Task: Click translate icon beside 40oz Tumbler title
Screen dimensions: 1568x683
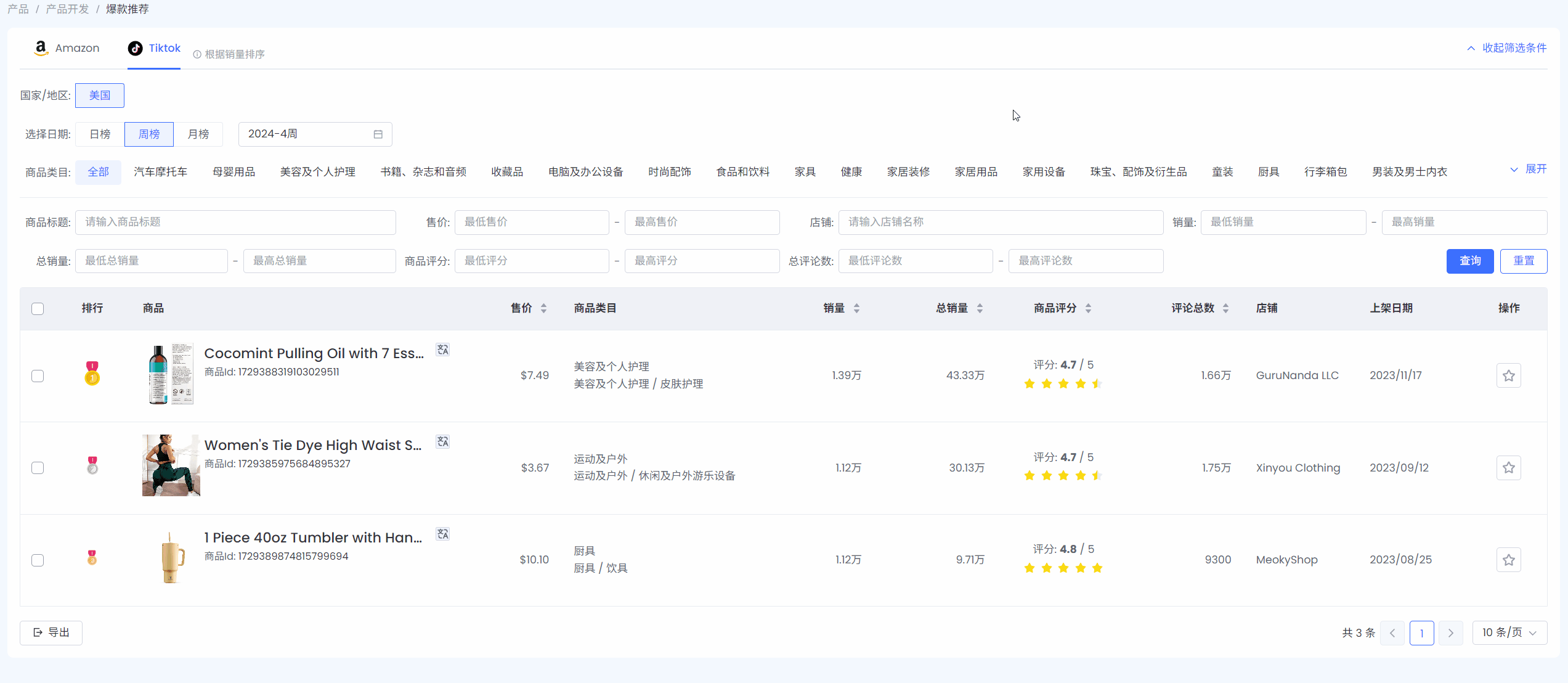Action: pos(442,534)
